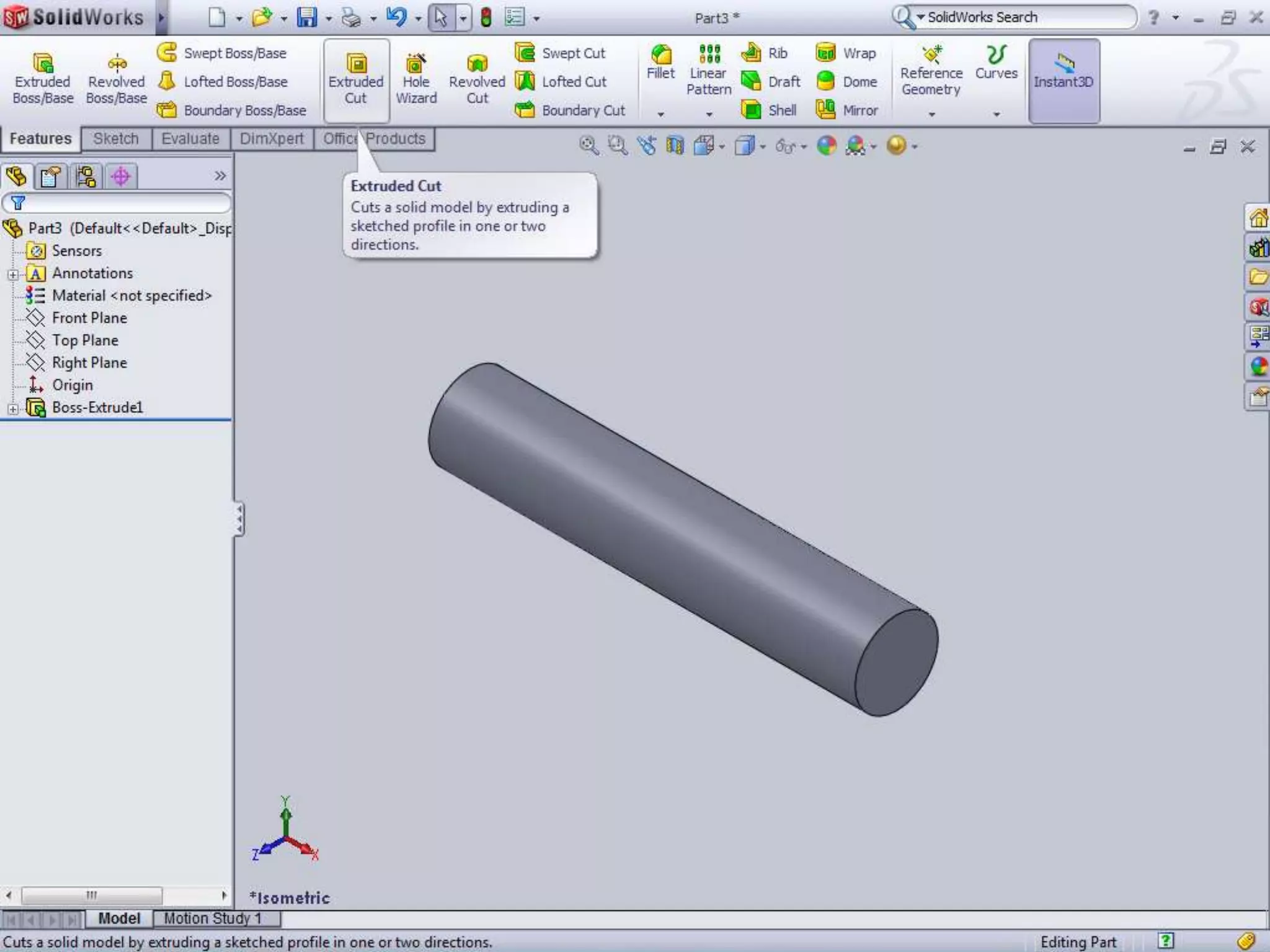Open the Reference Geometry dropdown arrow
The image size is (1270, 952).
[x=931, y=115]
